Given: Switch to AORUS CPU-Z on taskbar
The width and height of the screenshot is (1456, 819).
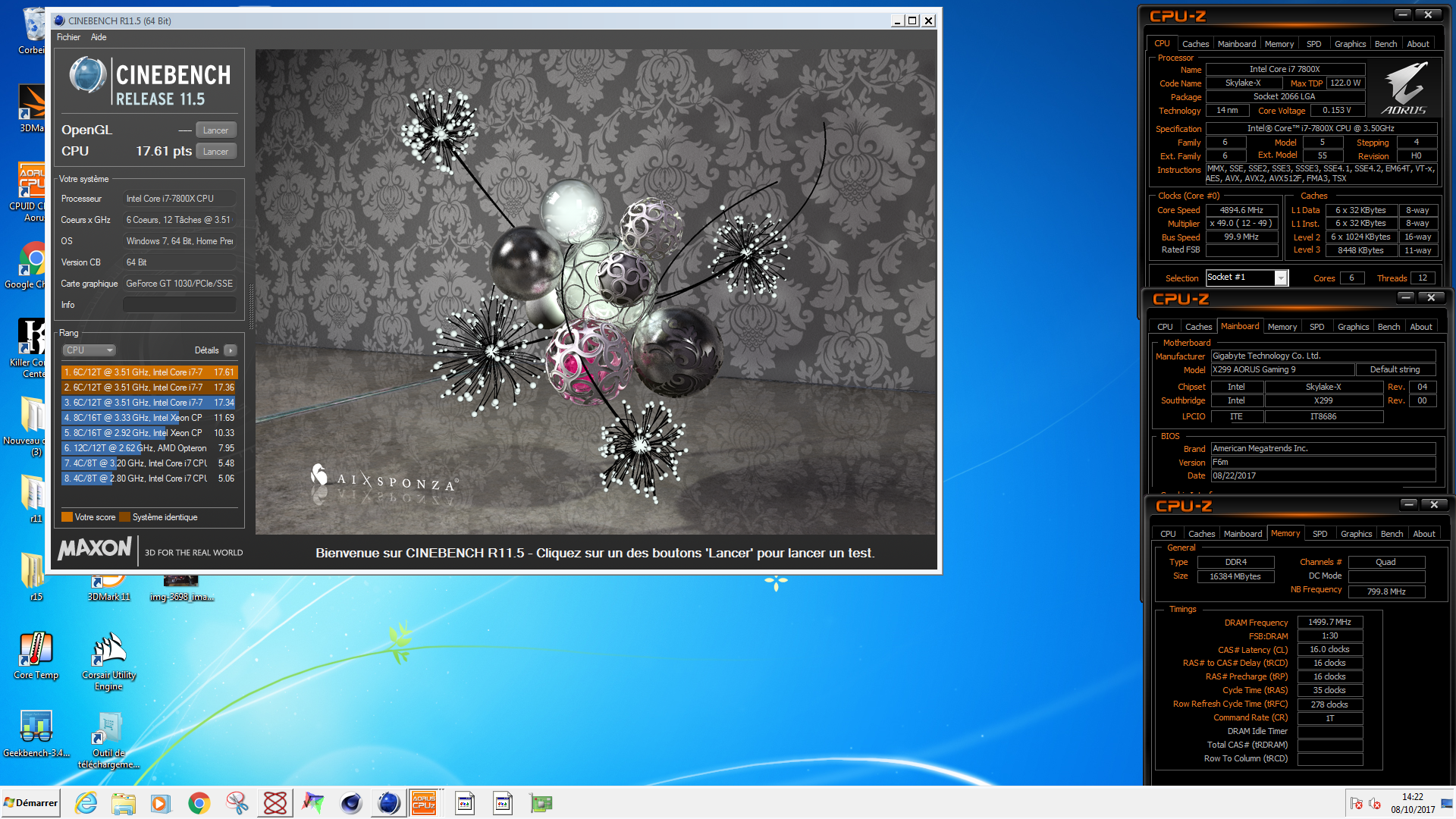Looking at the screenshot, I should (424, 803).
